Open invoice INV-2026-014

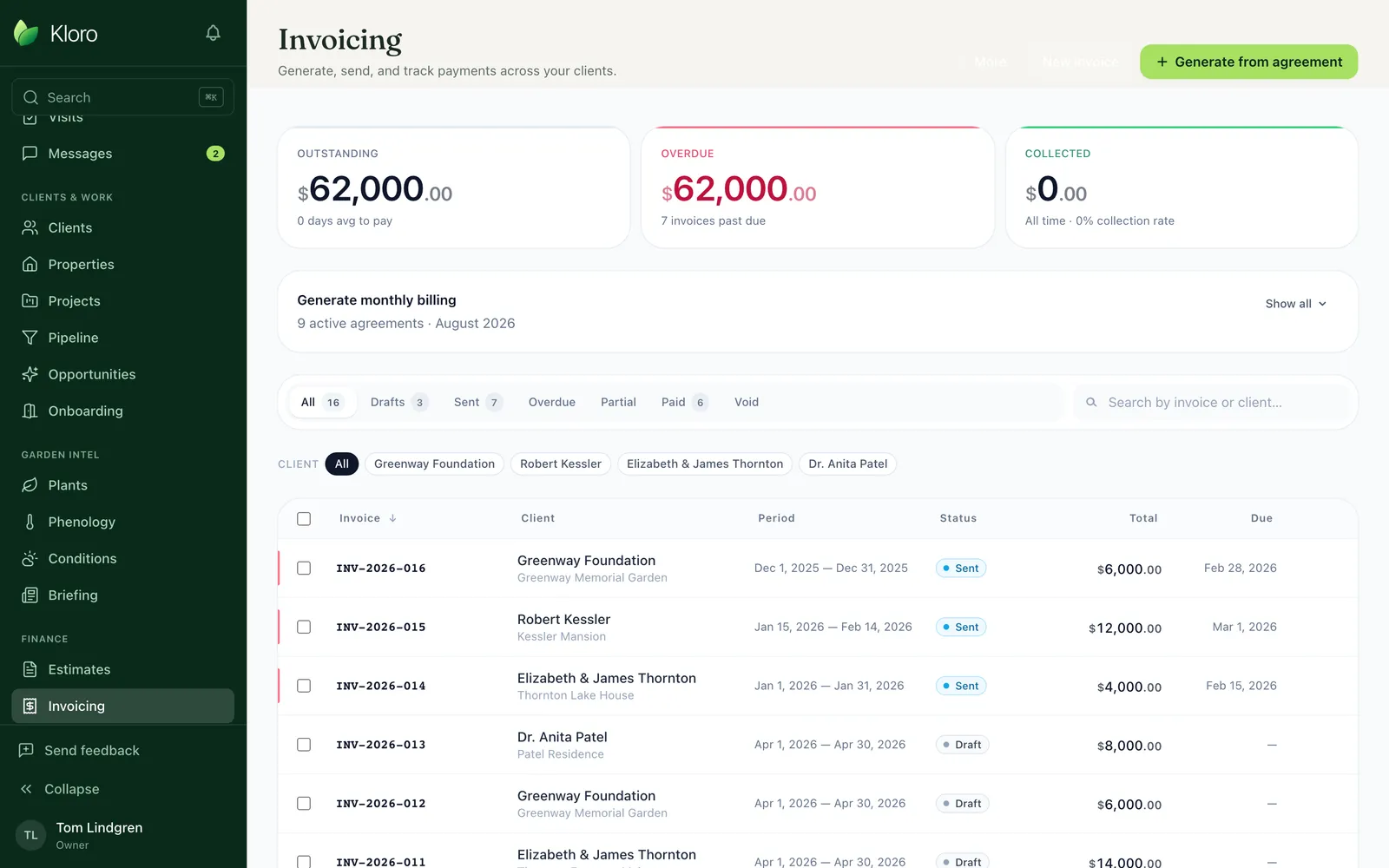[381, 687]
